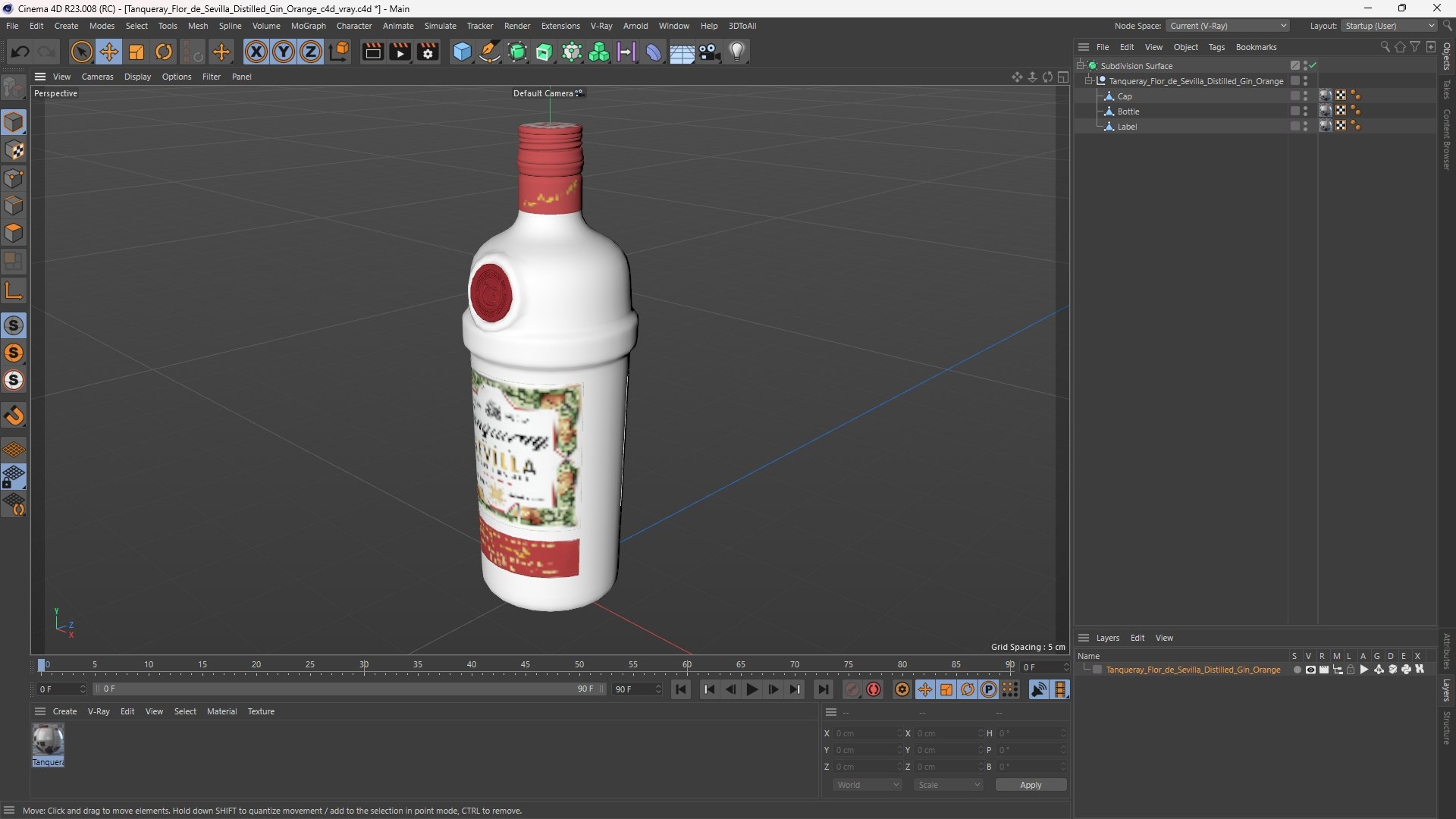Image resolution: width=1456 pixels, height=819 pixels.
Task: Open the V-Ray menu in menu bar
Action: [601, 26]
